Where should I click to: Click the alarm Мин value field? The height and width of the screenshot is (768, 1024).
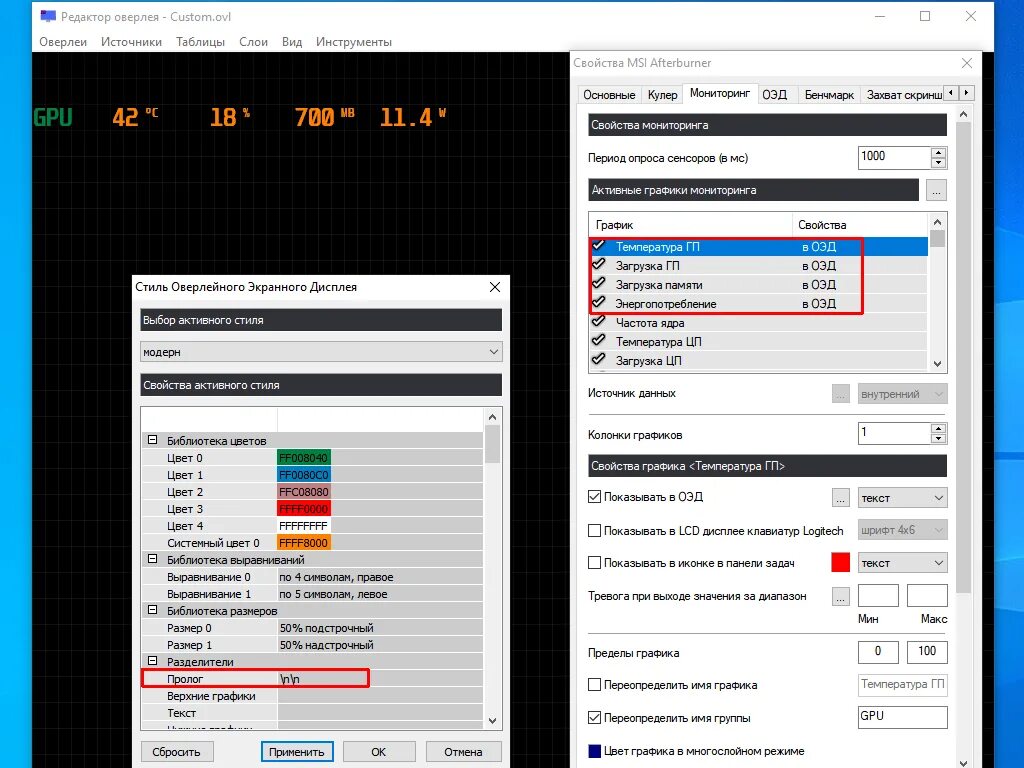coord(878,596)
